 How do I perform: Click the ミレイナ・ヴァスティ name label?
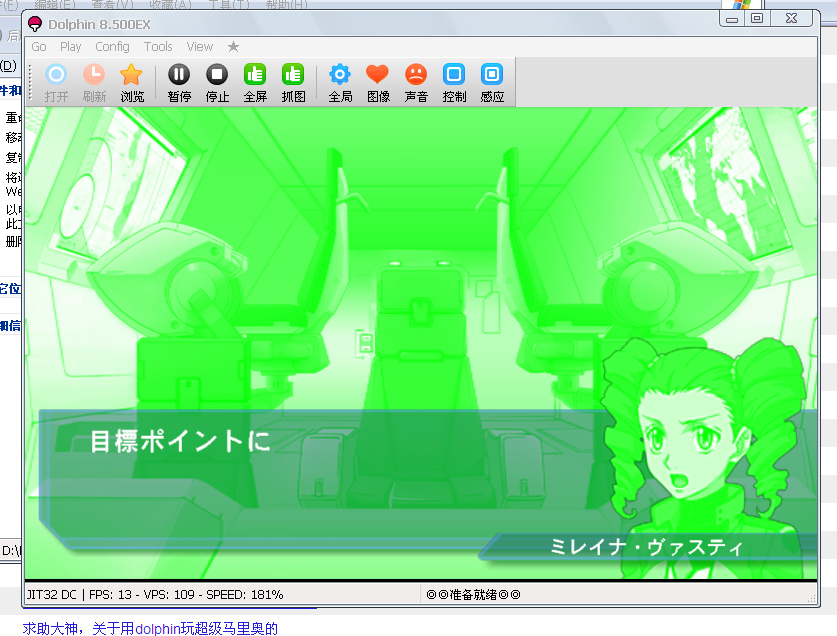coord(646,547)
